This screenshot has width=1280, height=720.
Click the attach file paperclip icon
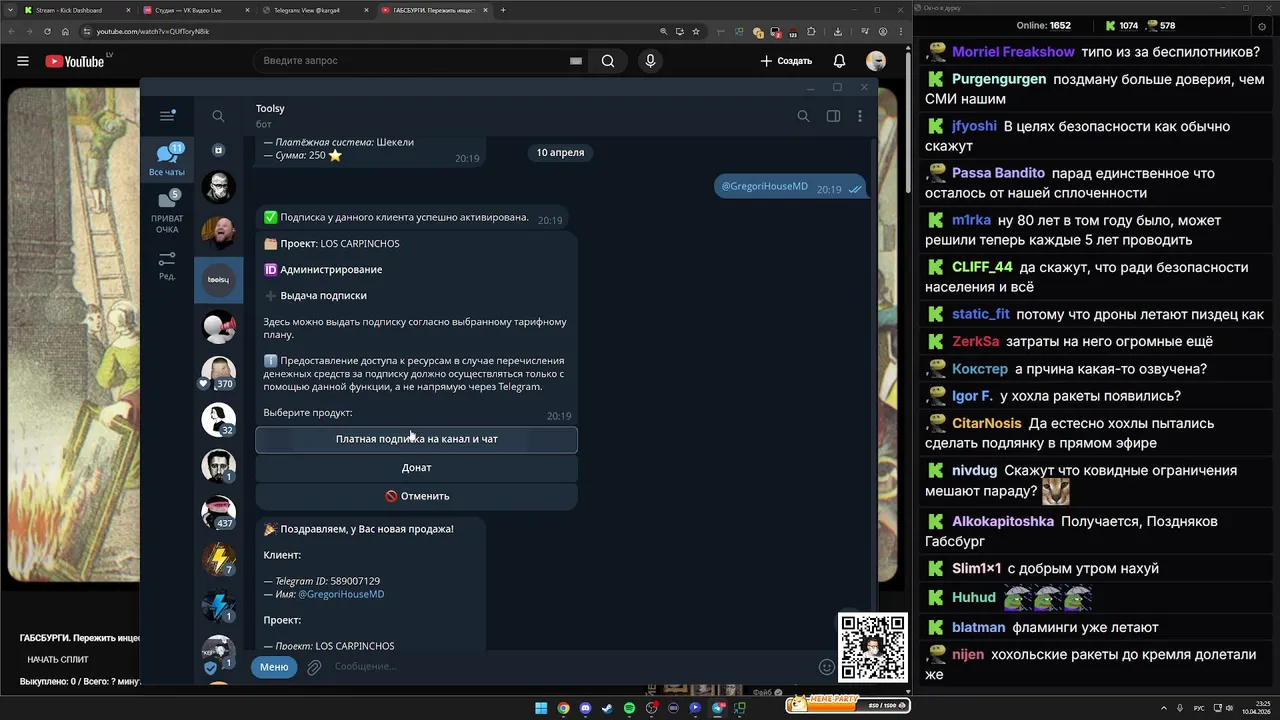[x=314, y=667]
